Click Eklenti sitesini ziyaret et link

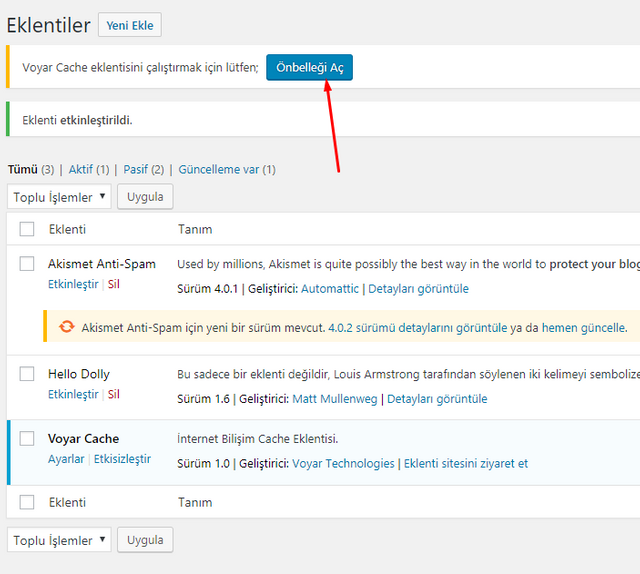coord(466,464)
